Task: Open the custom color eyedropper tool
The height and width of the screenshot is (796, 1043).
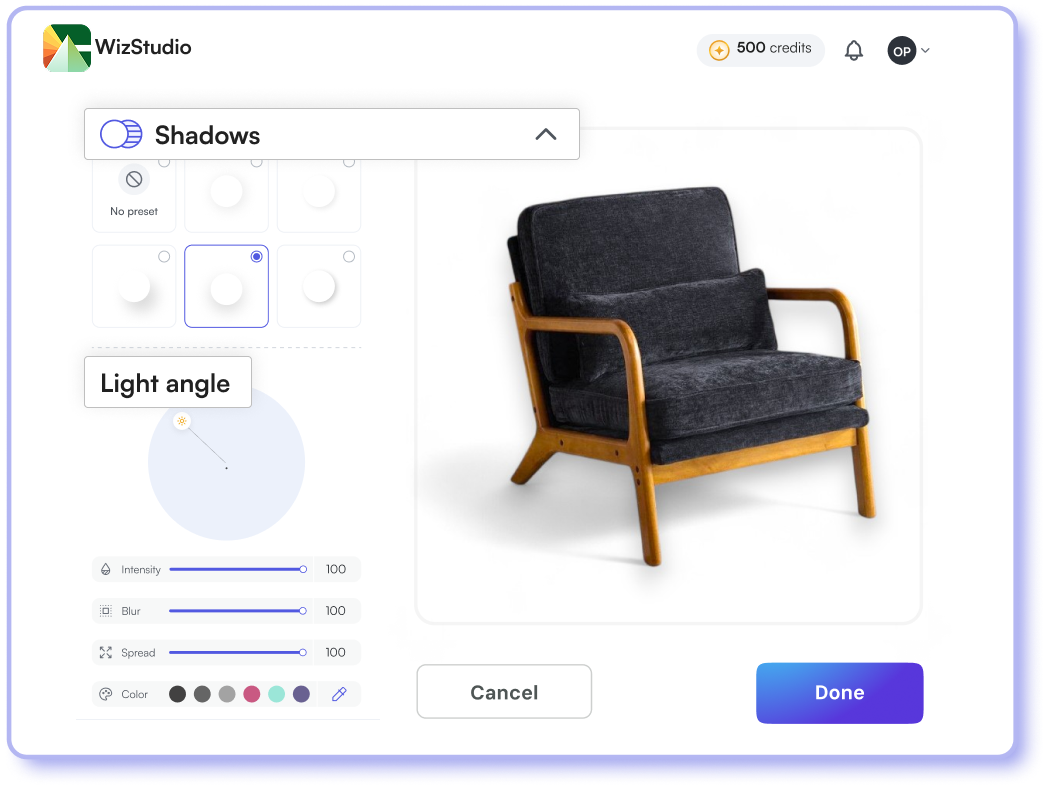Action: click(338, 694)
